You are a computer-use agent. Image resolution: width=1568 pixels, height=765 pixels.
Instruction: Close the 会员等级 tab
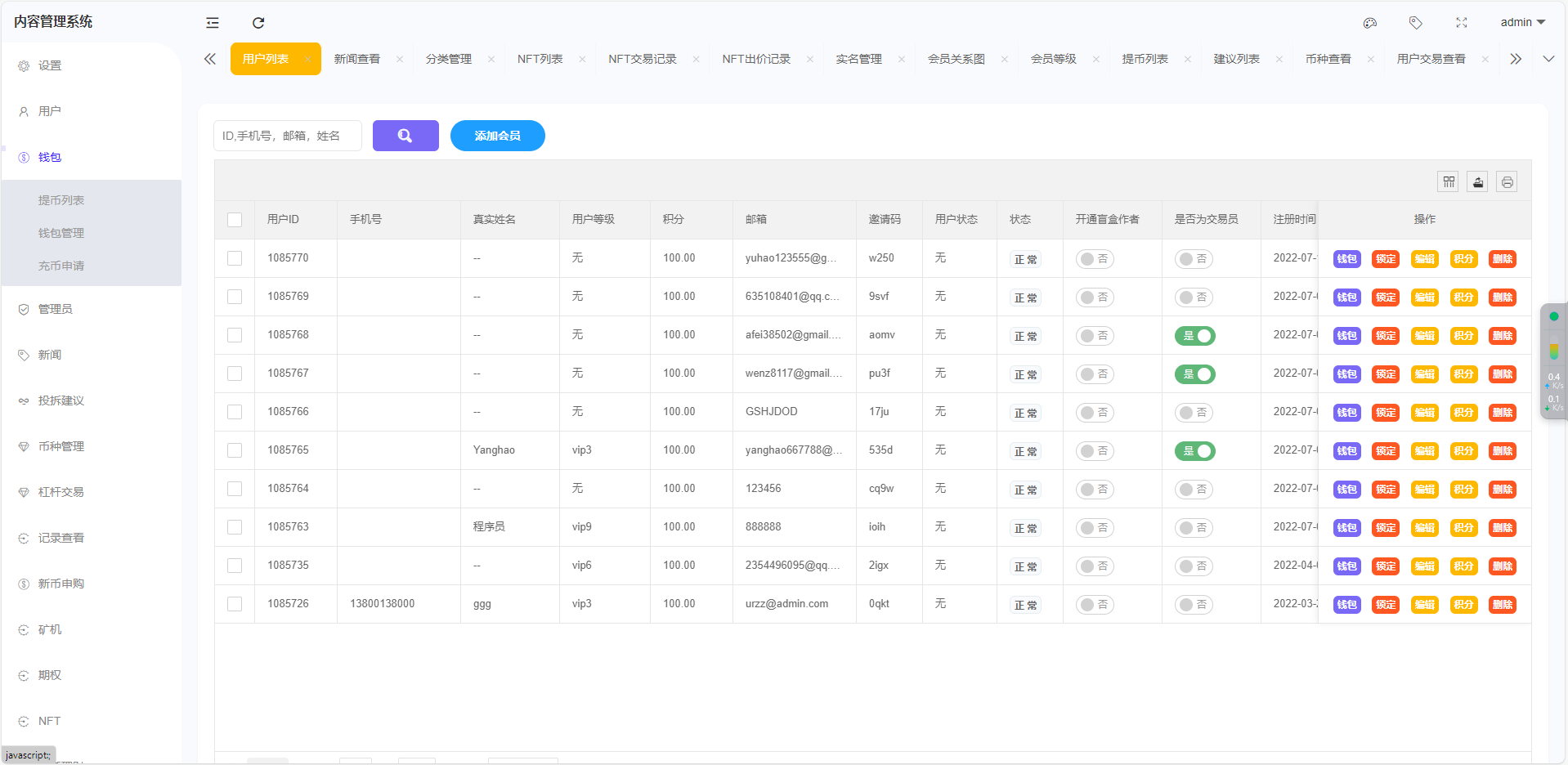coord(1096,59)
